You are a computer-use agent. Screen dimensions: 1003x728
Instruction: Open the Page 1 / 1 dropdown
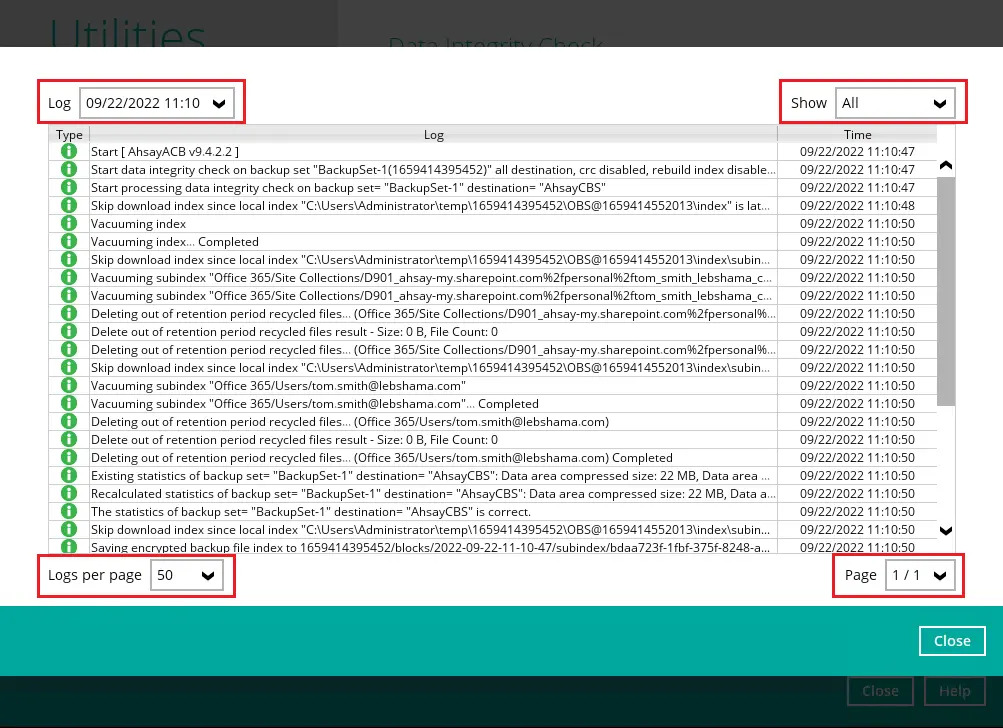point(920,575)
